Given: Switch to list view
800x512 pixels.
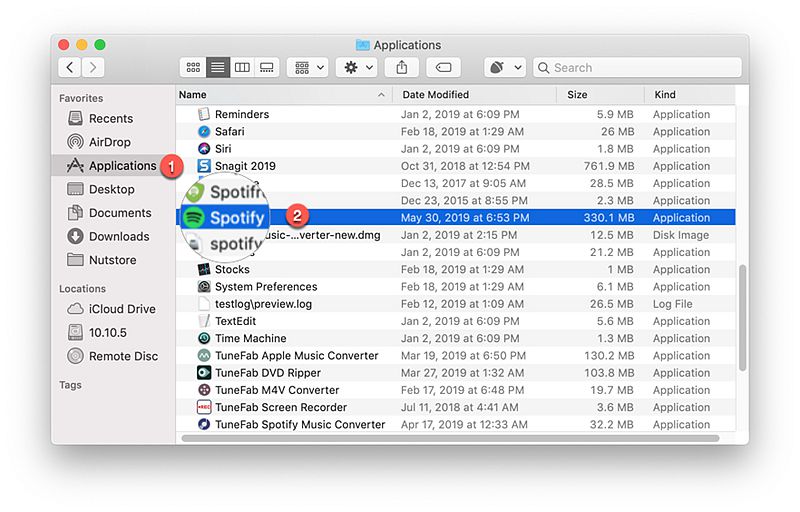Looking at the screenshot, I should (x=218, y=67).
